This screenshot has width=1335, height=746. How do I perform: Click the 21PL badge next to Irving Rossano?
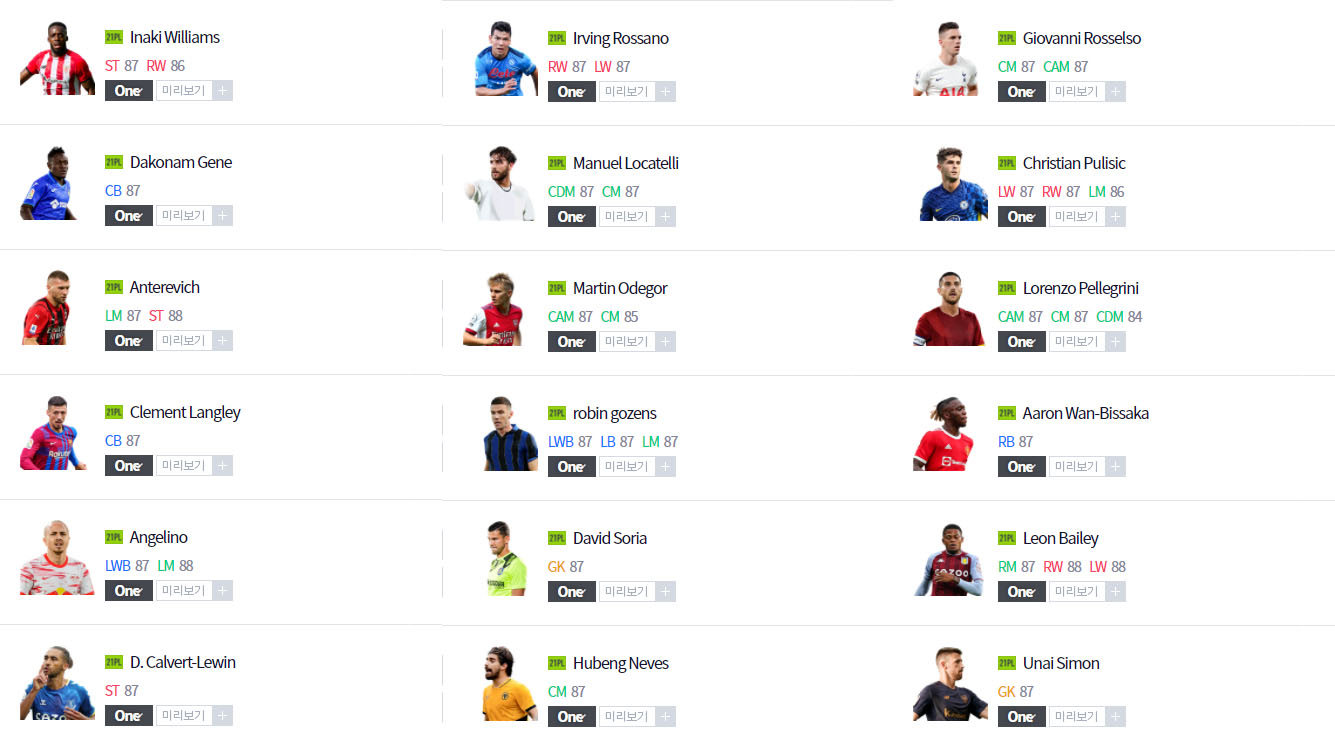[x=557, y=38]
